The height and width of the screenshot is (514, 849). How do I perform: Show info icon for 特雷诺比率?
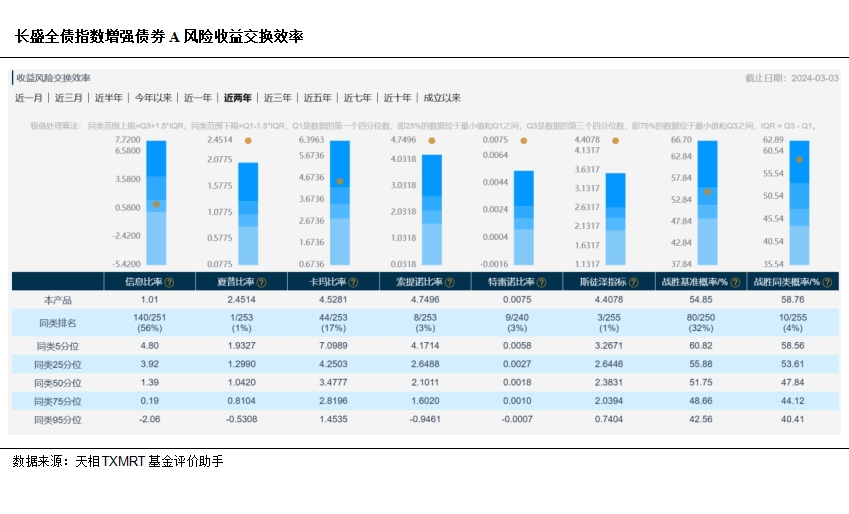540,283
